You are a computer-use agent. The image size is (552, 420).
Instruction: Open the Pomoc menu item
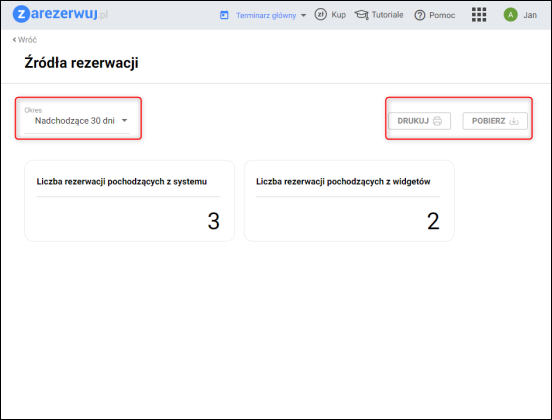(x=442, y=15)
